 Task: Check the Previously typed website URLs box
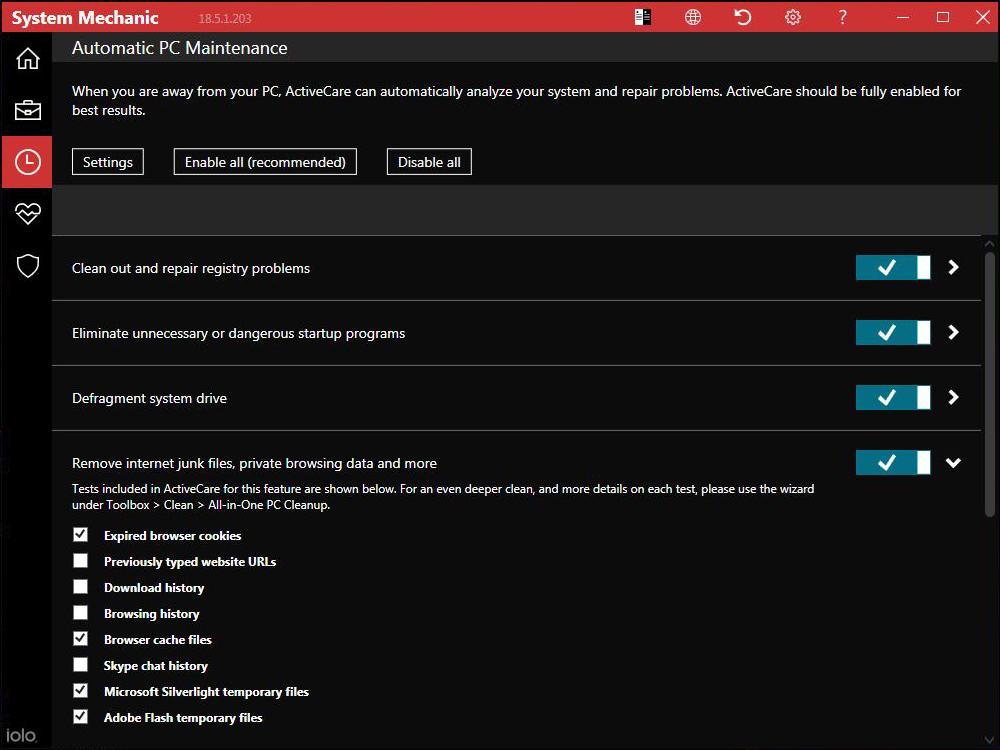tap(80, 561)
